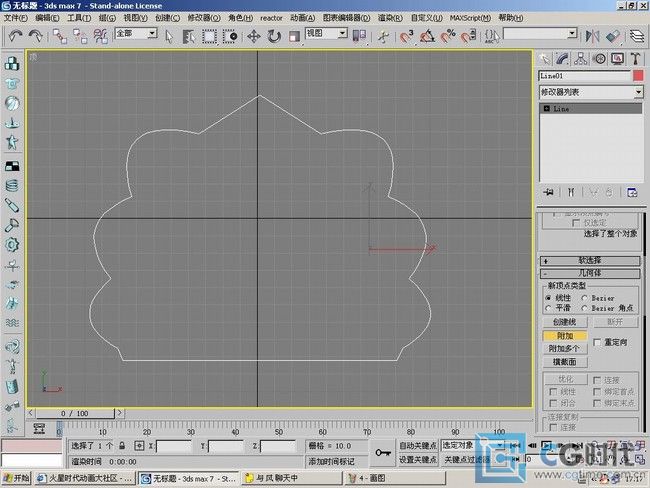
Task: Click the Undo arrow icon
Action: click(15, 36)
